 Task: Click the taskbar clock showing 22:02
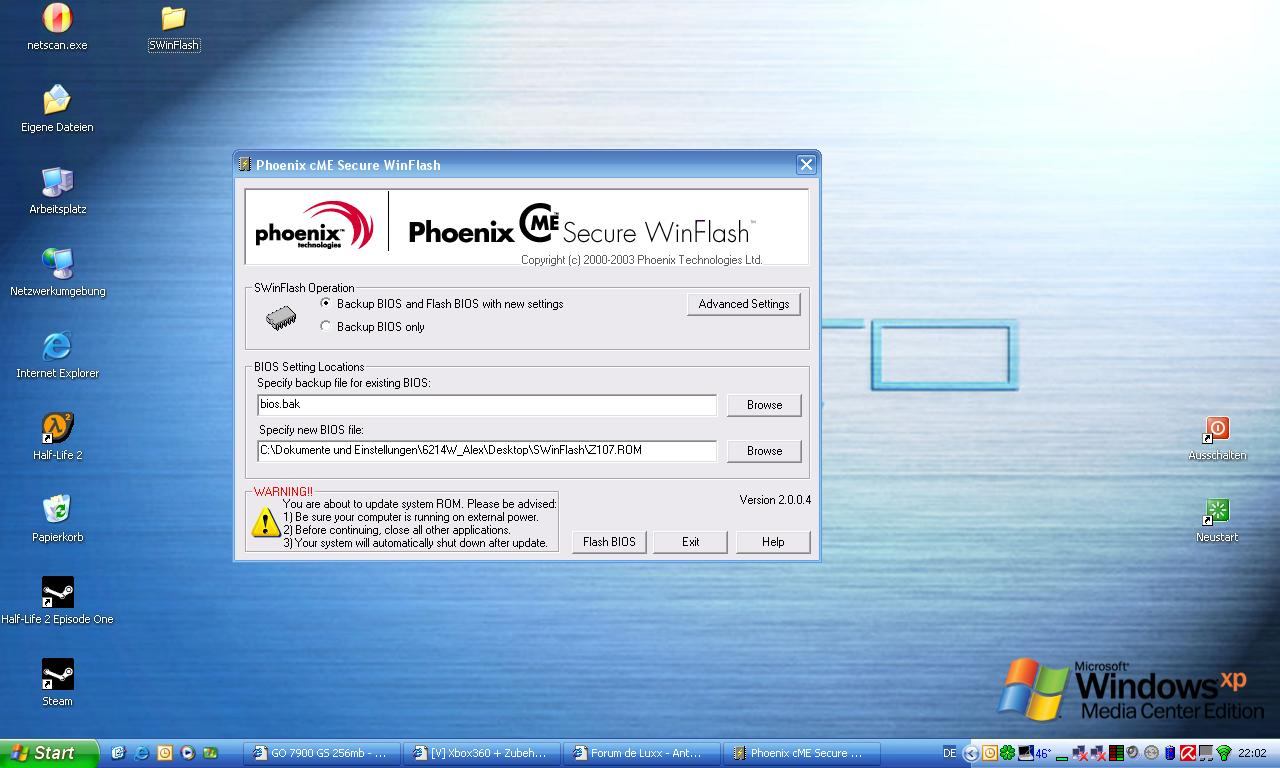[x=1252, y=753]
